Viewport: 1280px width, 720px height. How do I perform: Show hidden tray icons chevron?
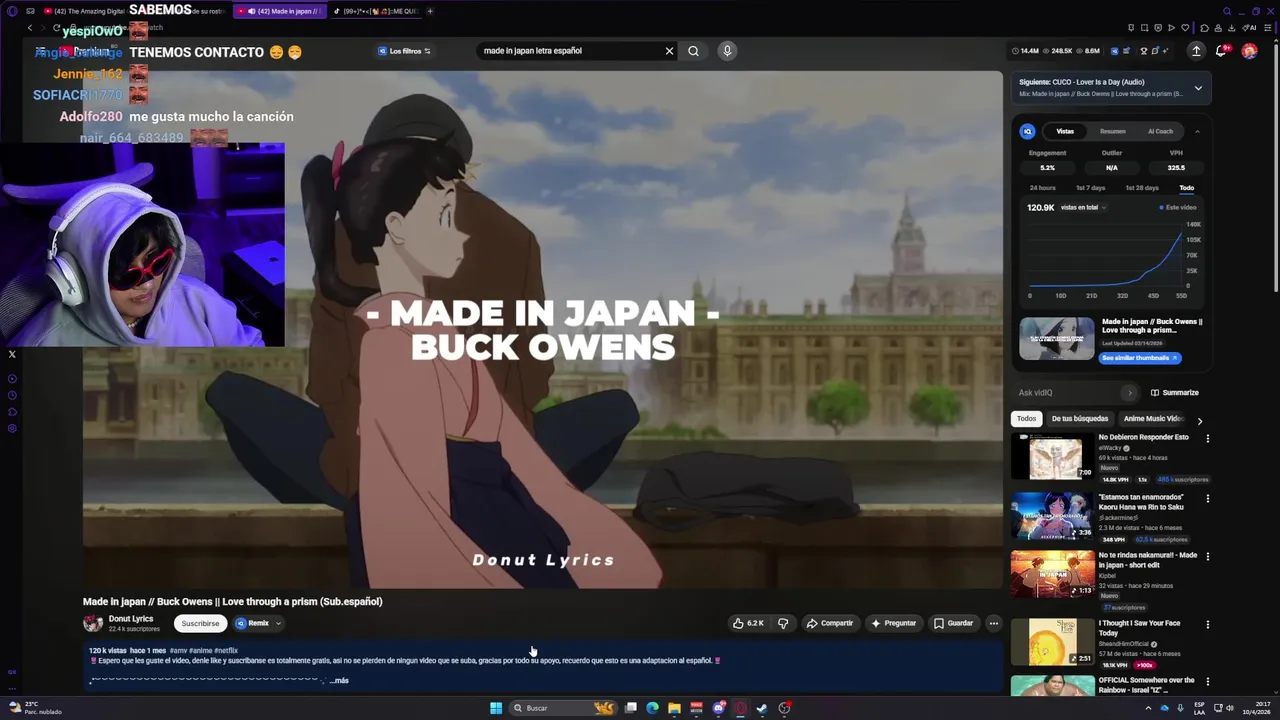[1148, 708]
